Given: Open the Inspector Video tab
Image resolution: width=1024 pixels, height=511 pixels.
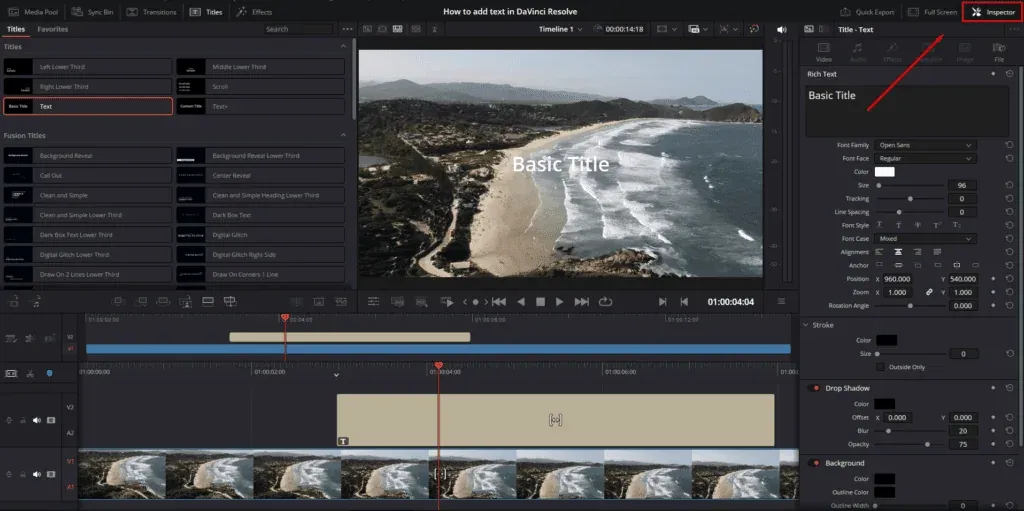Looking at the screenshot, I should 824,52.
